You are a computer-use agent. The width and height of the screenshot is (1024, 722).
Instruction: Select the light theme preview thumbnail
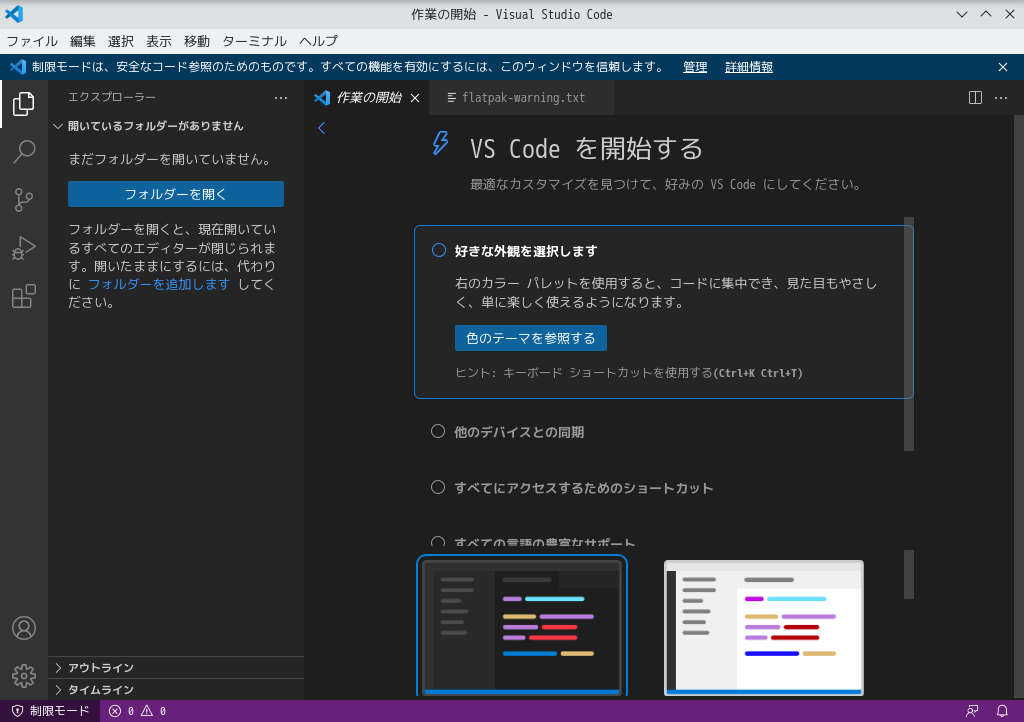(763, 627)
